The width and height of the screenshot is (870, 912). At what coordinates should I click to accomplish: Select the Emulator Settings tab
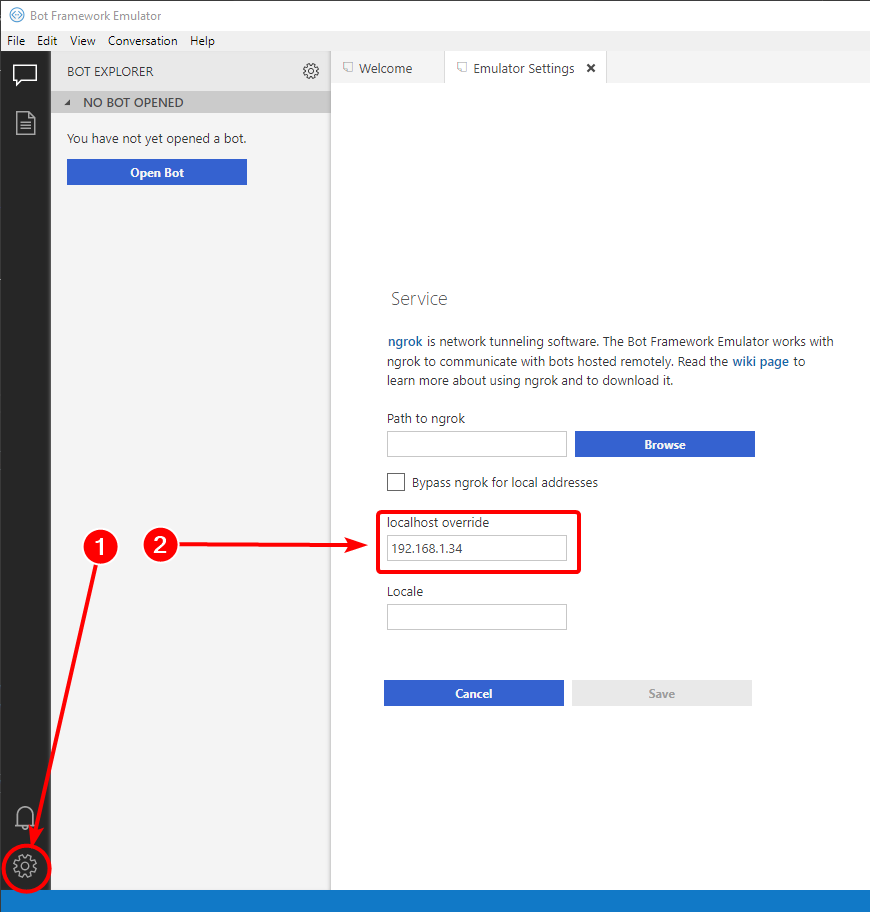pyautogui.click(x=523, y=68)
